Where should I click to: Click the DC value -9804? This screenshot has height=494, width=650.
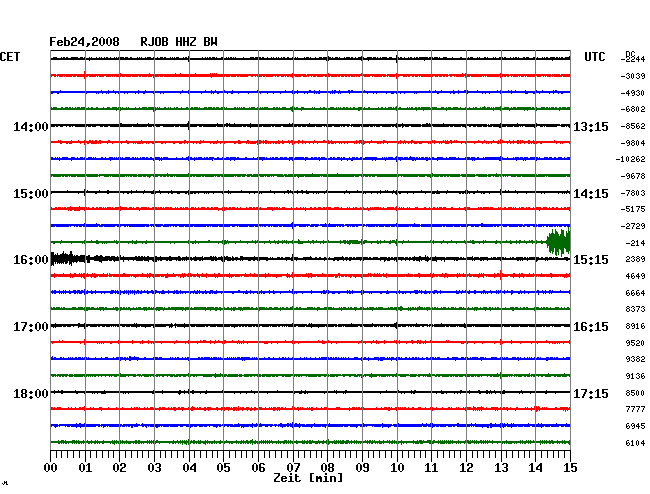(x=633, y=143)
